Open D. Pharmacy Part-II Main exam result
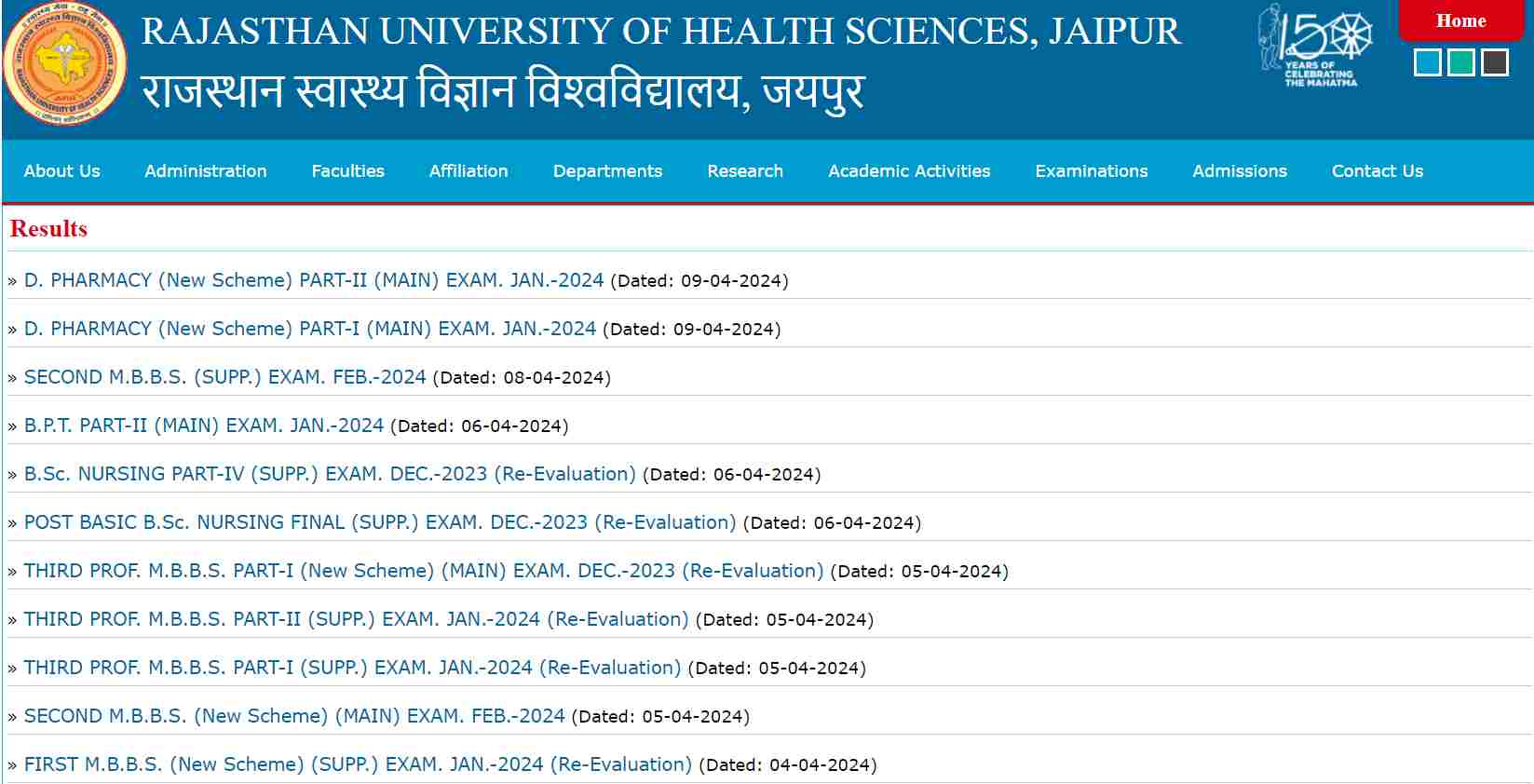 (314, 280)
